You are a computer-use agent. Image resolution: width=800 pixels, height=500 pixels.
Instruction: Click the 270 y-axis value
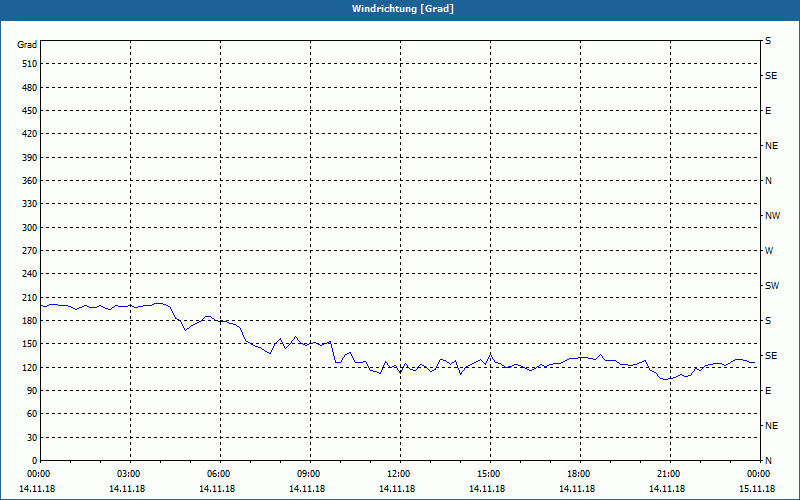pos(29,251)
